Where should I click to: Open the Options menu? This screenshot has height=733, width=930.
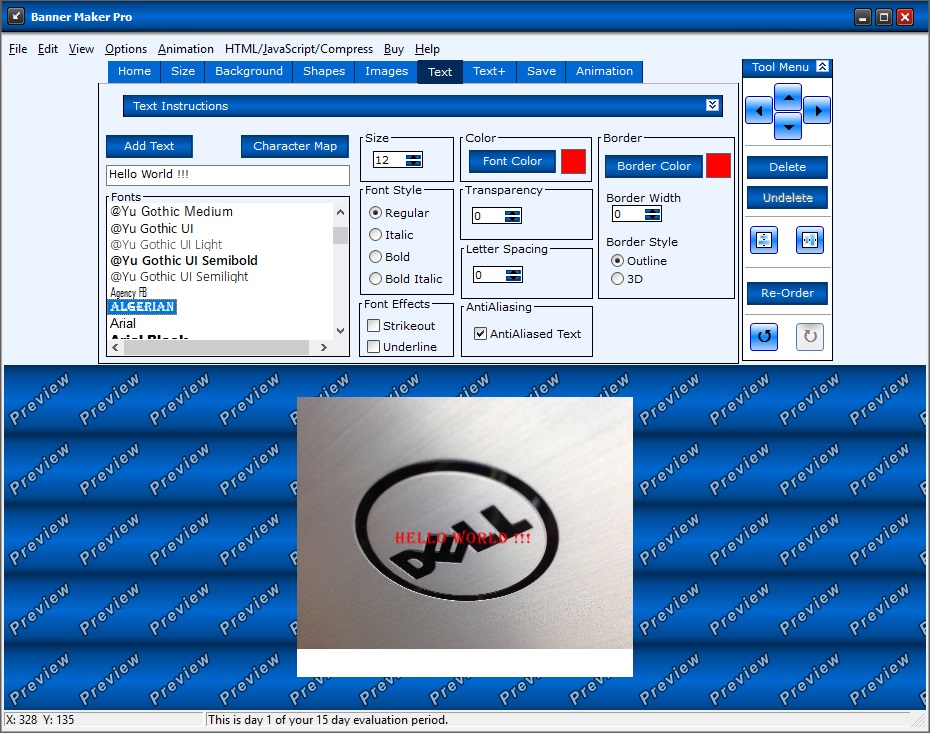click(126, 49)
